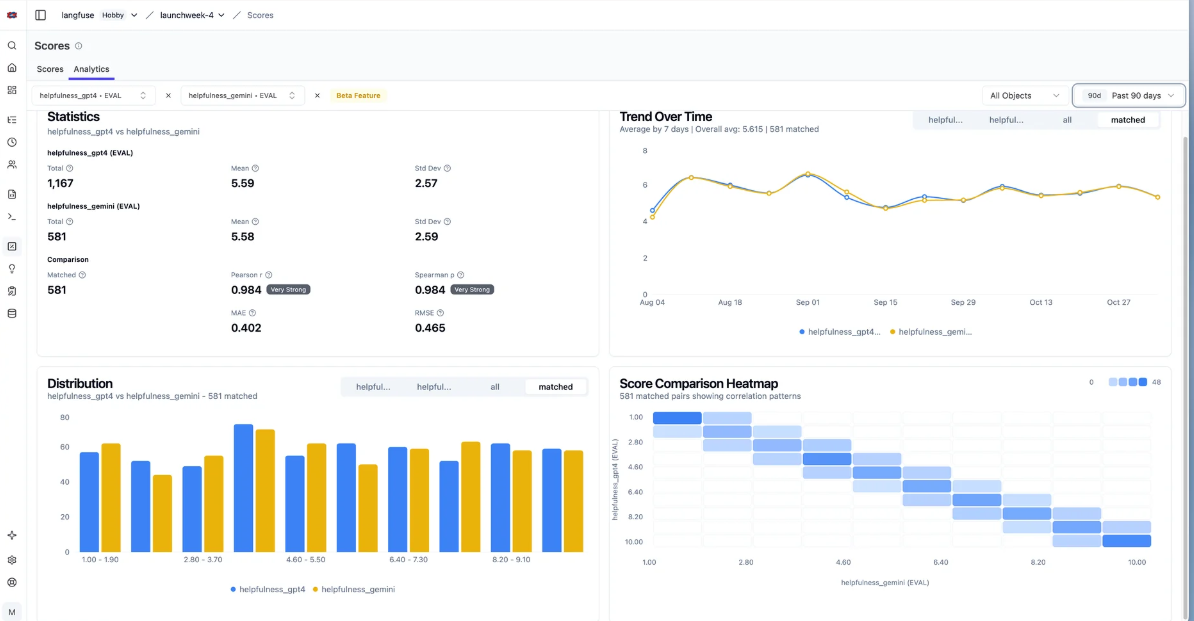Viewport: 1194px width, 621px height.
Task: Click darkest heatmap cell in 1.00 row
Action: click(x=677, y=418)
